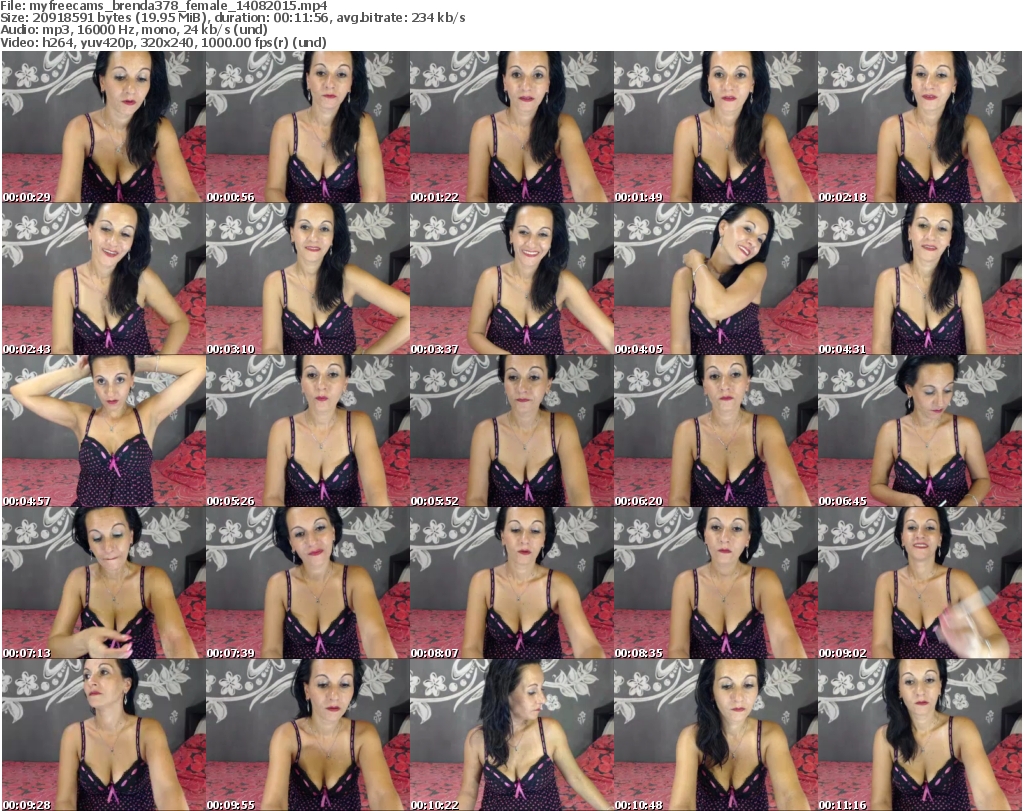The height and width of the screenshot is (811, 1024).
Task: Select the thumbnail timestamped 00:10:22
Action: 511,735
